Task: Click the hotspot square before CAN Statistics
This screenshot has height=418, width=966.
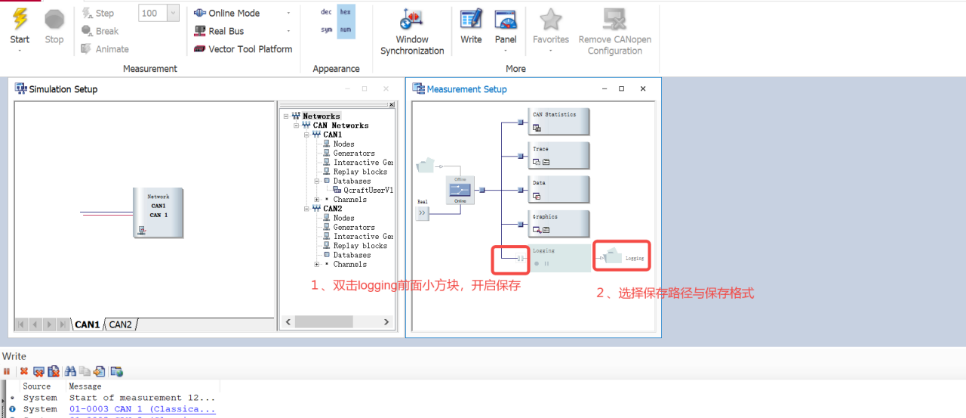Action: tap(521, 122)
